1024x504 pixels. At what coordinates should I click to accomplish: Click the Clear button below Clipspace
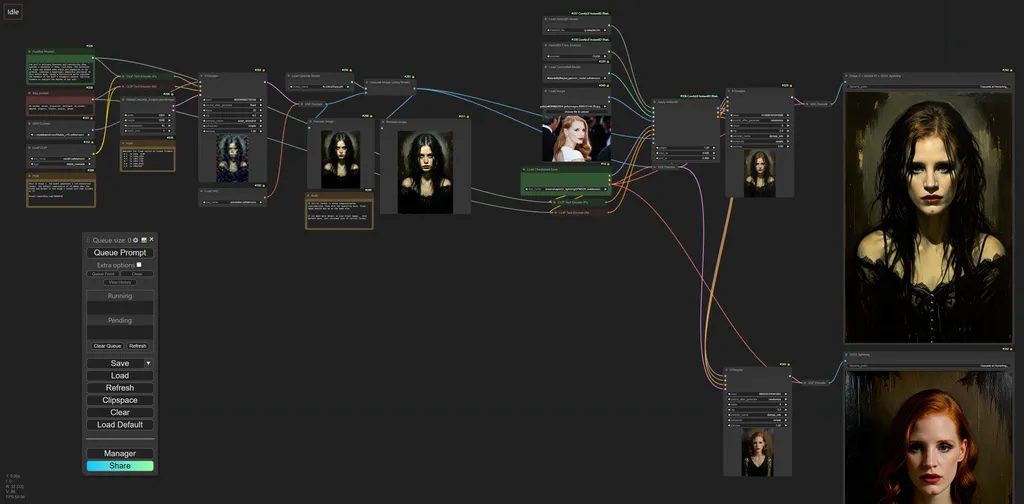[120, 412]
